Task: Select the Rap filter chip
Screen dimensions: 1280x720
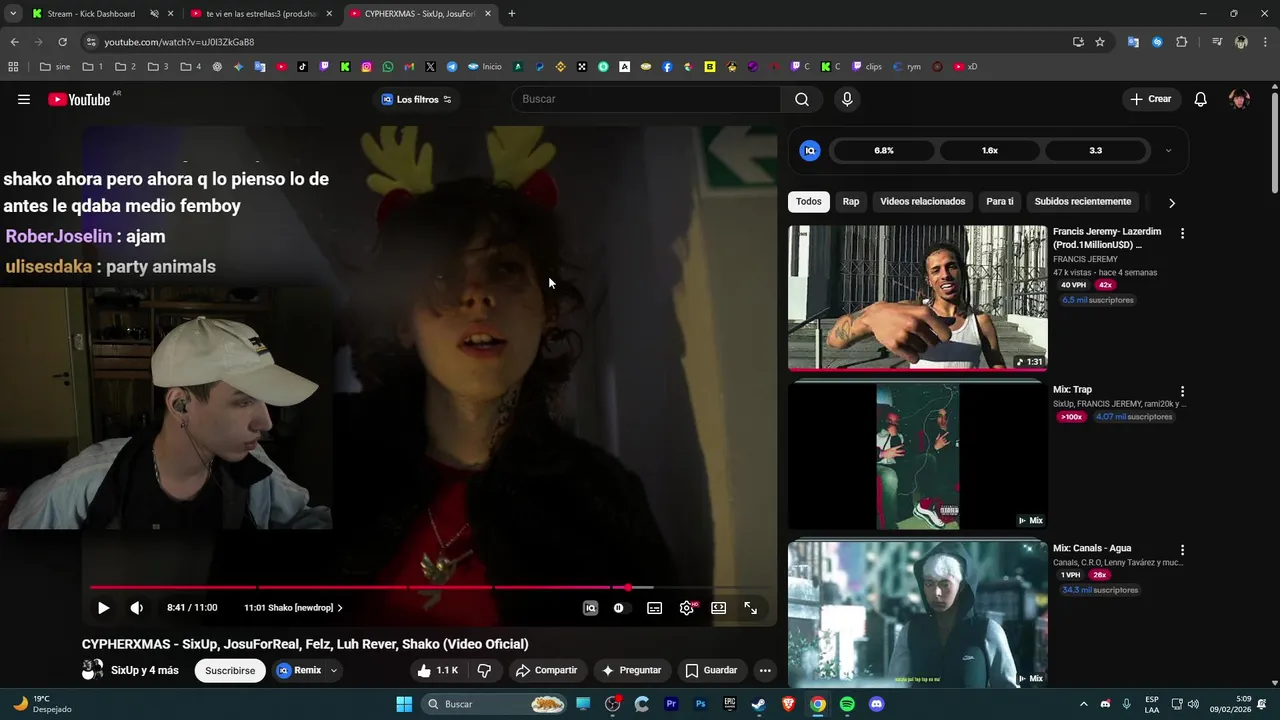Action: [851, 202]
